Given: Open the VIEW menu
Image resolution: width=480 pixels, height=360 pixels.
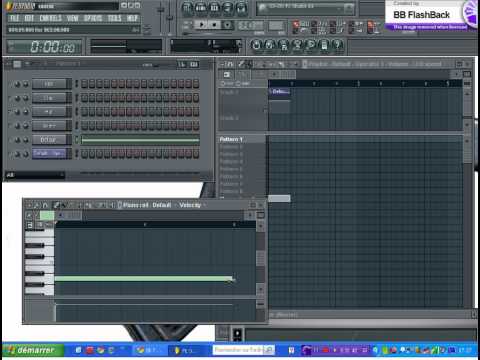Looking at the screenshot, I should click(73, 18).
